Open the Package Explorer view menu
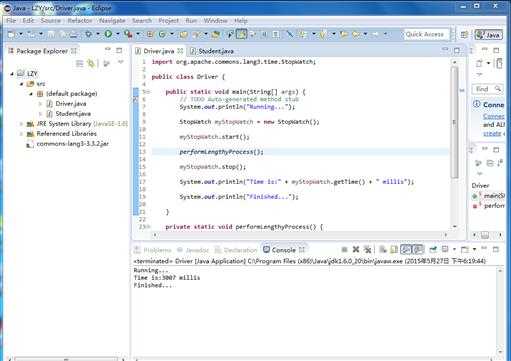This screenshot has width=511, height=361. 121,62
